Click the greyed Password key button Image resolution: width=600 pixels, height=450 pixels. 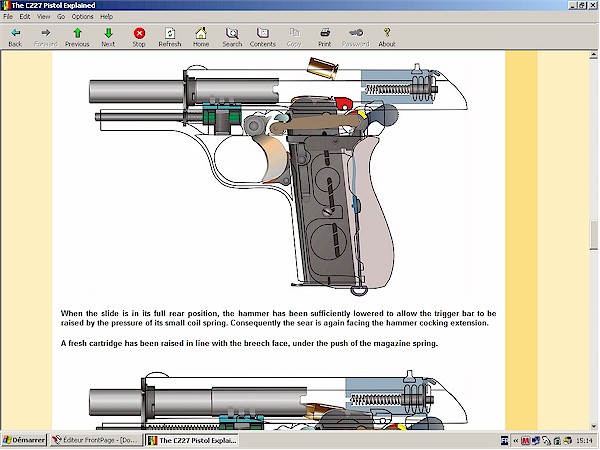click(x=355, y=38)
